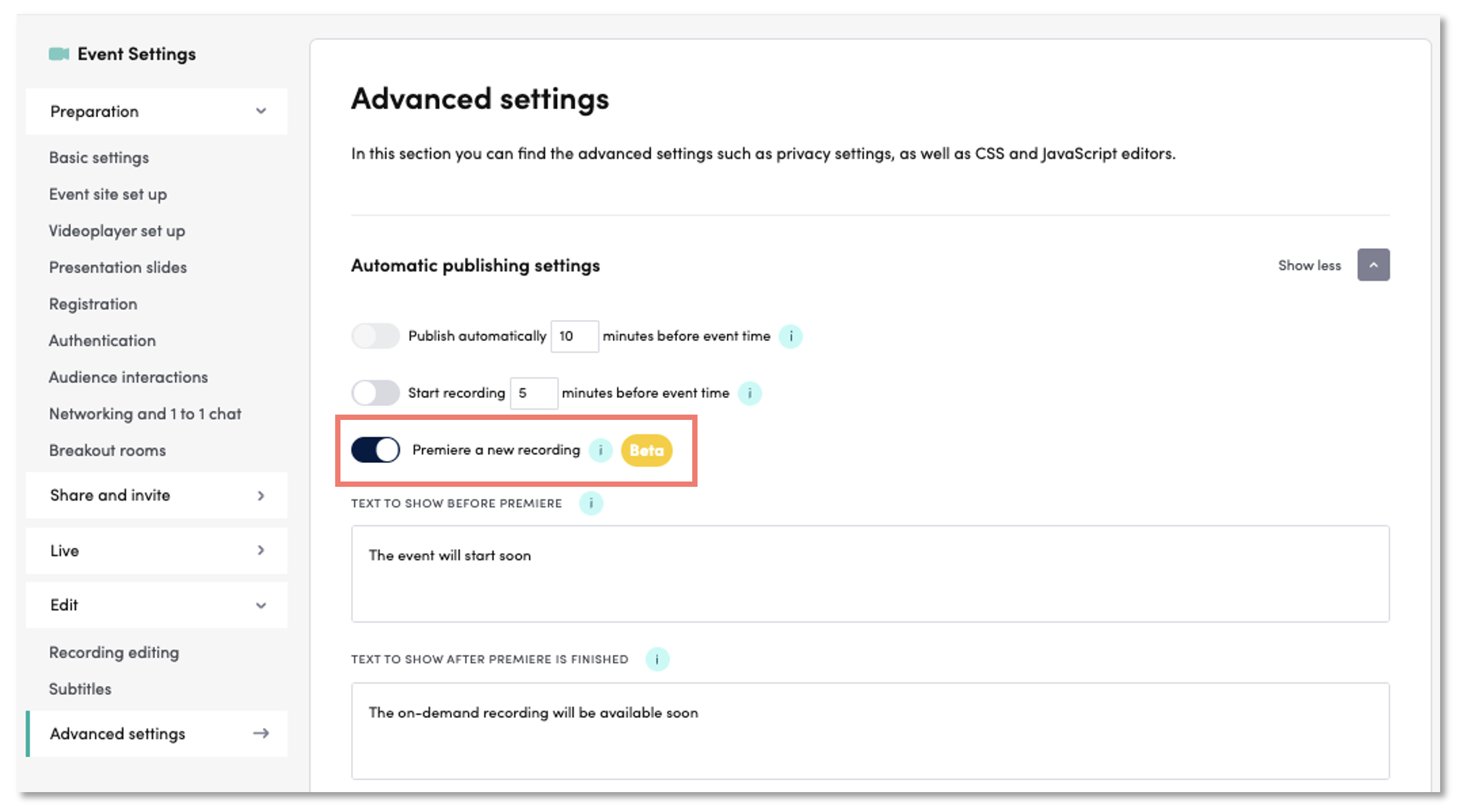Click info icon next to Premiere a new recording
Image resolution: width=1460 pixels, height=812 pixels.
tap(600, 450)
